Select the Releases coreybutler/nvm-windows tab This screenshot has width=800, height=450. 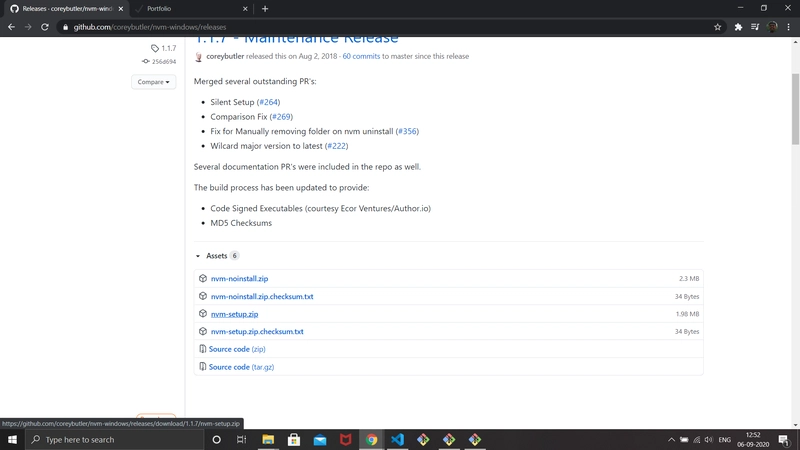66,9
